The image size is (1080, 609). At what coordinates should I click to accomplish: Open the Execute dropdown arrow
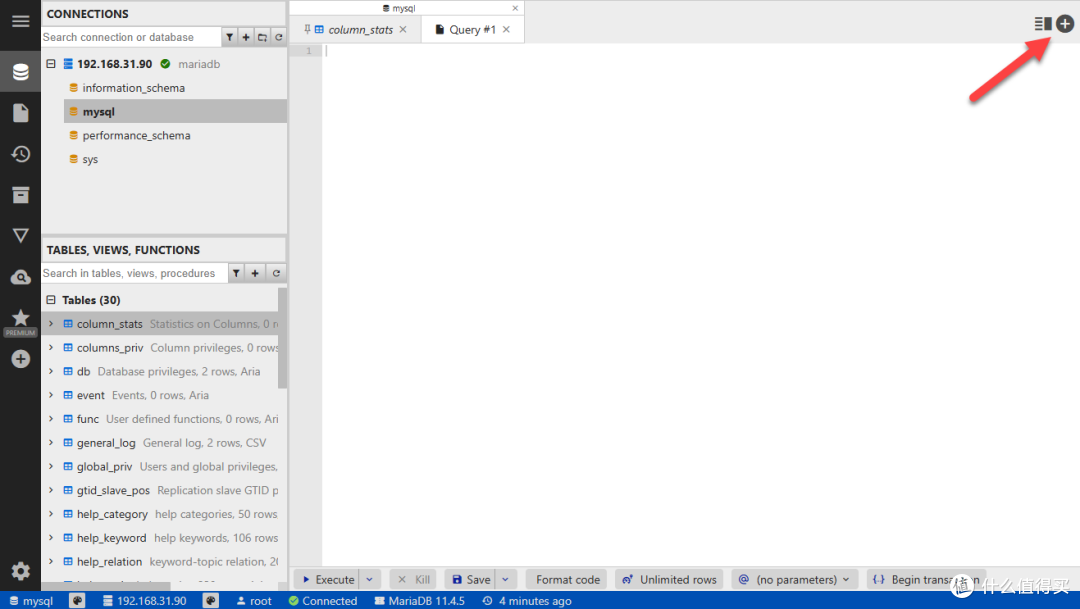point(369,579)
